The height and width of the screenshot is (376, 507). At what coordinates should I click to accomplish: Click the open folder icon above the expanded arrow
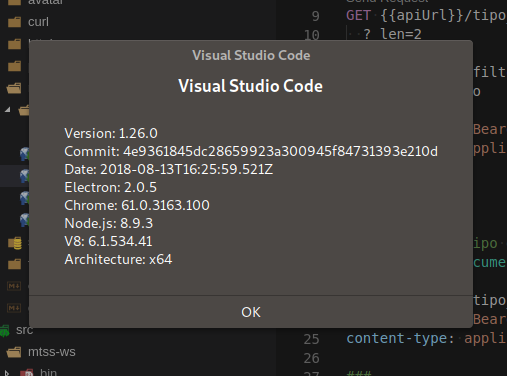click(x=14, y=88)
